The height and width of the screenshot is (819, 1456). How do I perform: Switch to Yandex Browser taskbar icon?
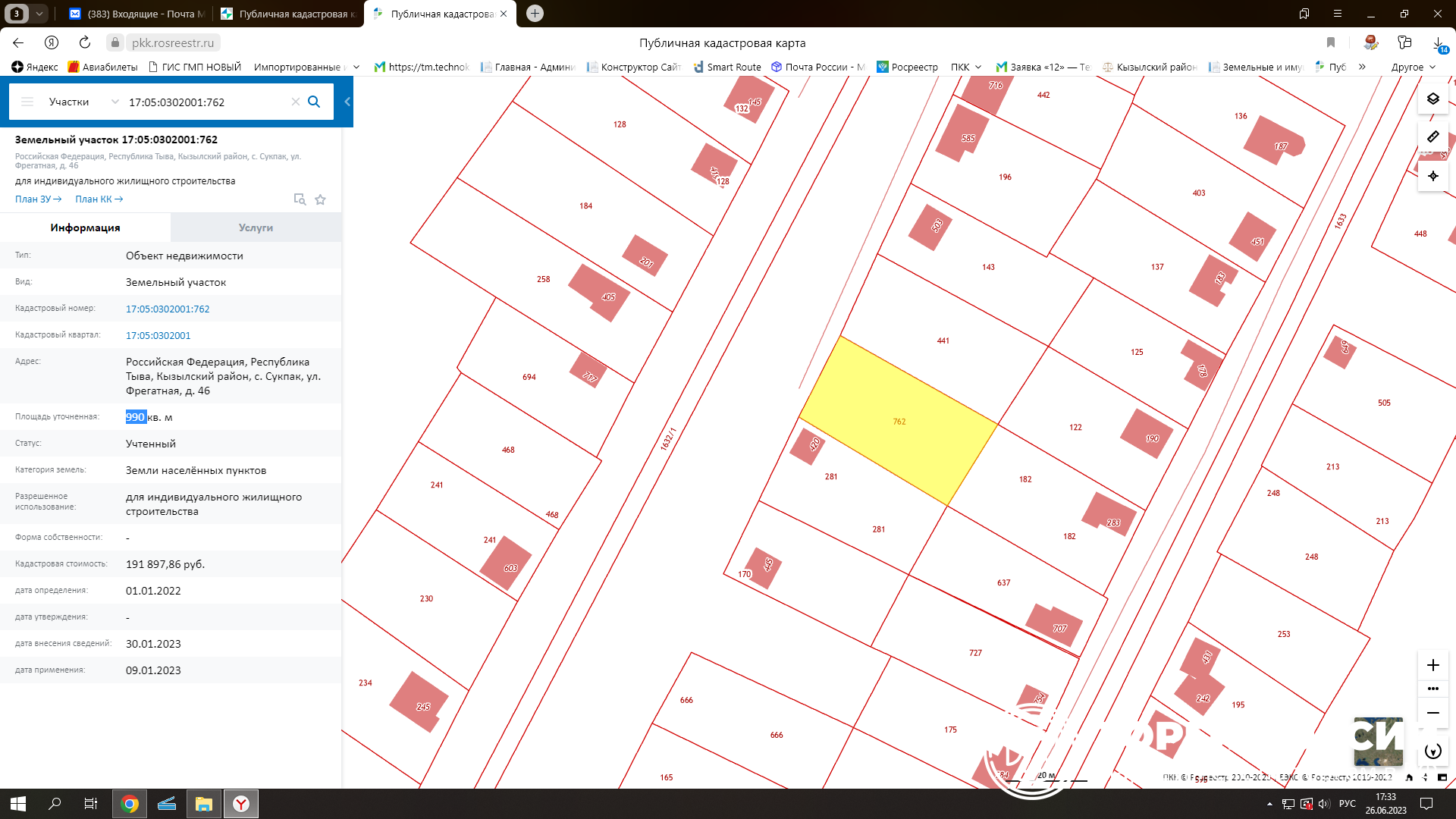(240, 804)
